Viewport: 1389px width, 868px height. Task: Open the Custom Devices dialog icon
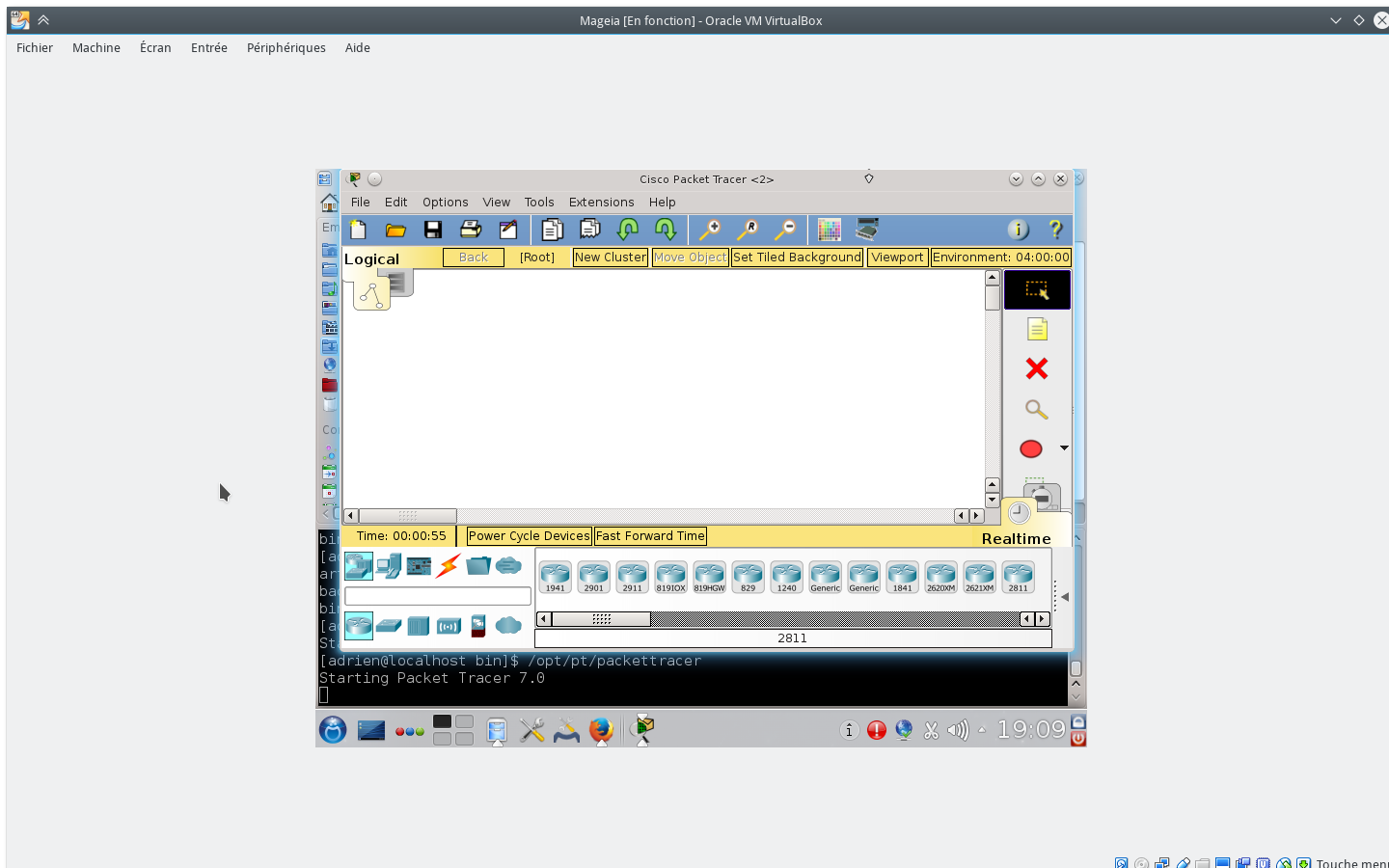tap(867, 230)
